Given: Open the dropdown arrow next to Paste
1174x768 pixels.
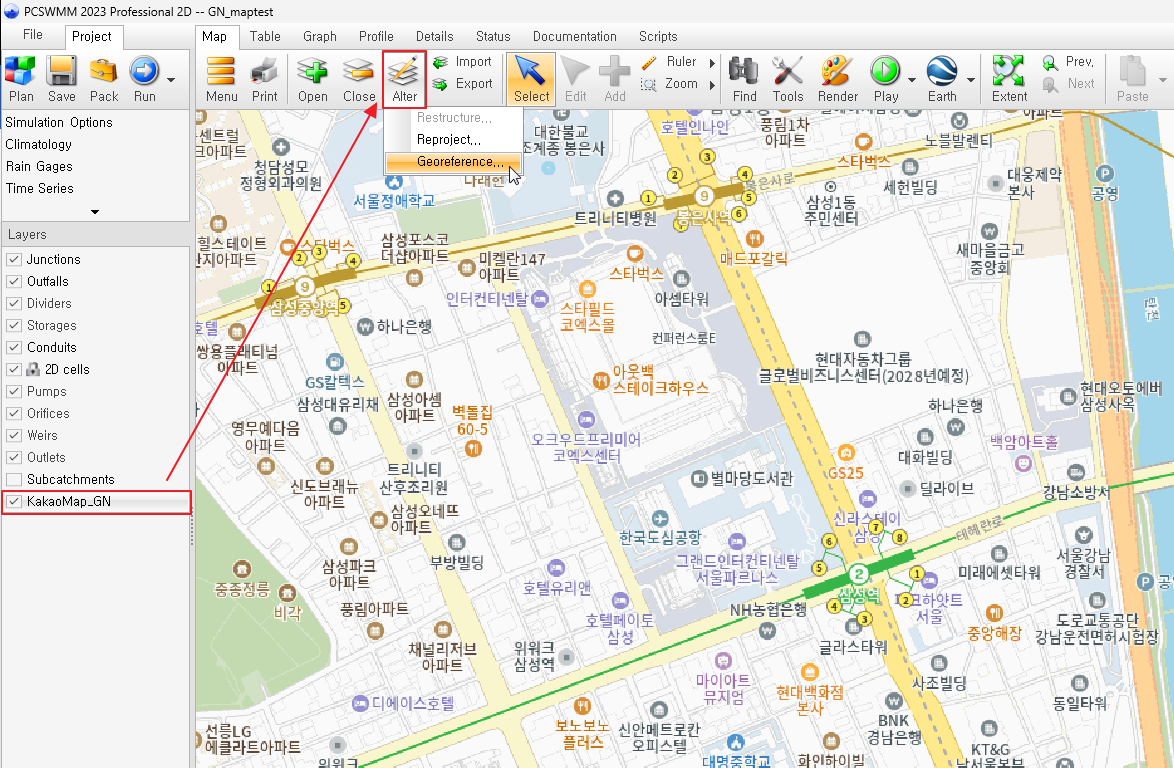Looking at the screenshot, I should pyautogui.click(x=1163, y=79).
